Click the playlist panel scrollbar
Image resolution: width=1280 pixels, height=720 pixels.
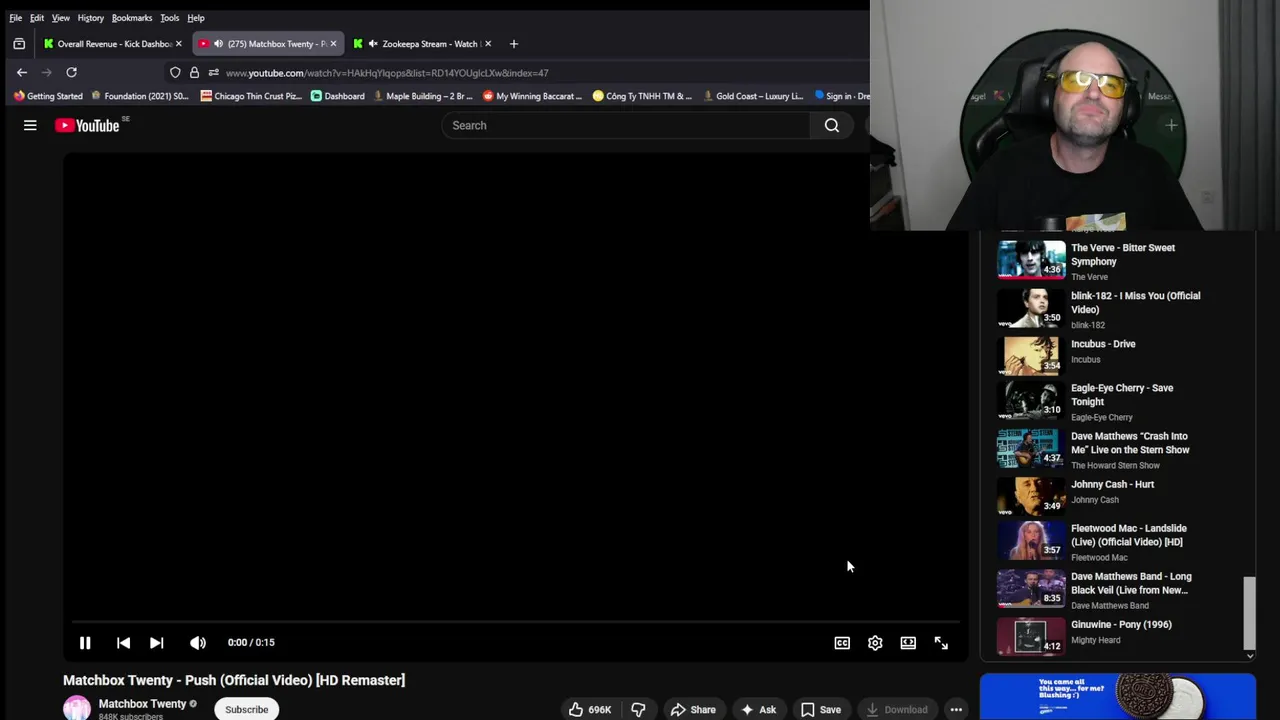click(x=1249, y=612)
